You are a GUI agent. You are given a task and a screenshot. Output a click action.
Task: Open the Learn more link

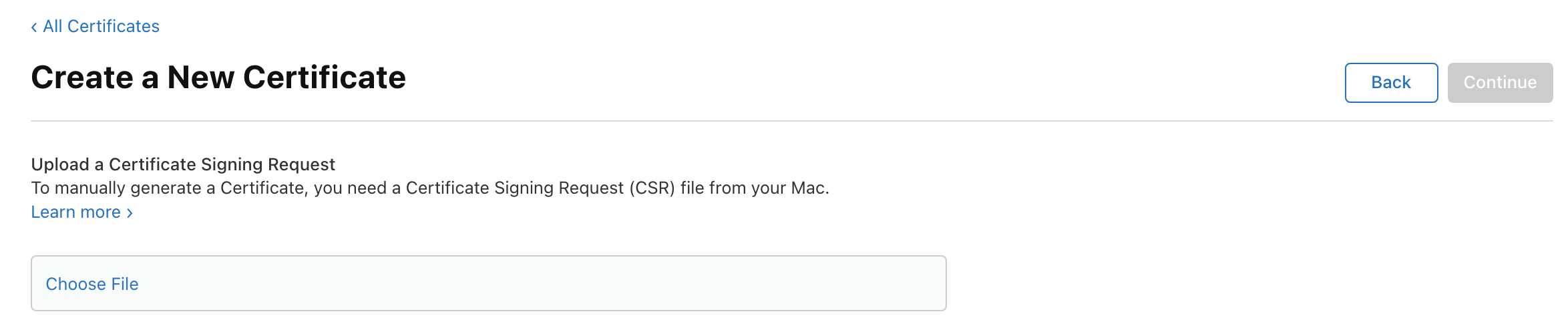[76, 212]
